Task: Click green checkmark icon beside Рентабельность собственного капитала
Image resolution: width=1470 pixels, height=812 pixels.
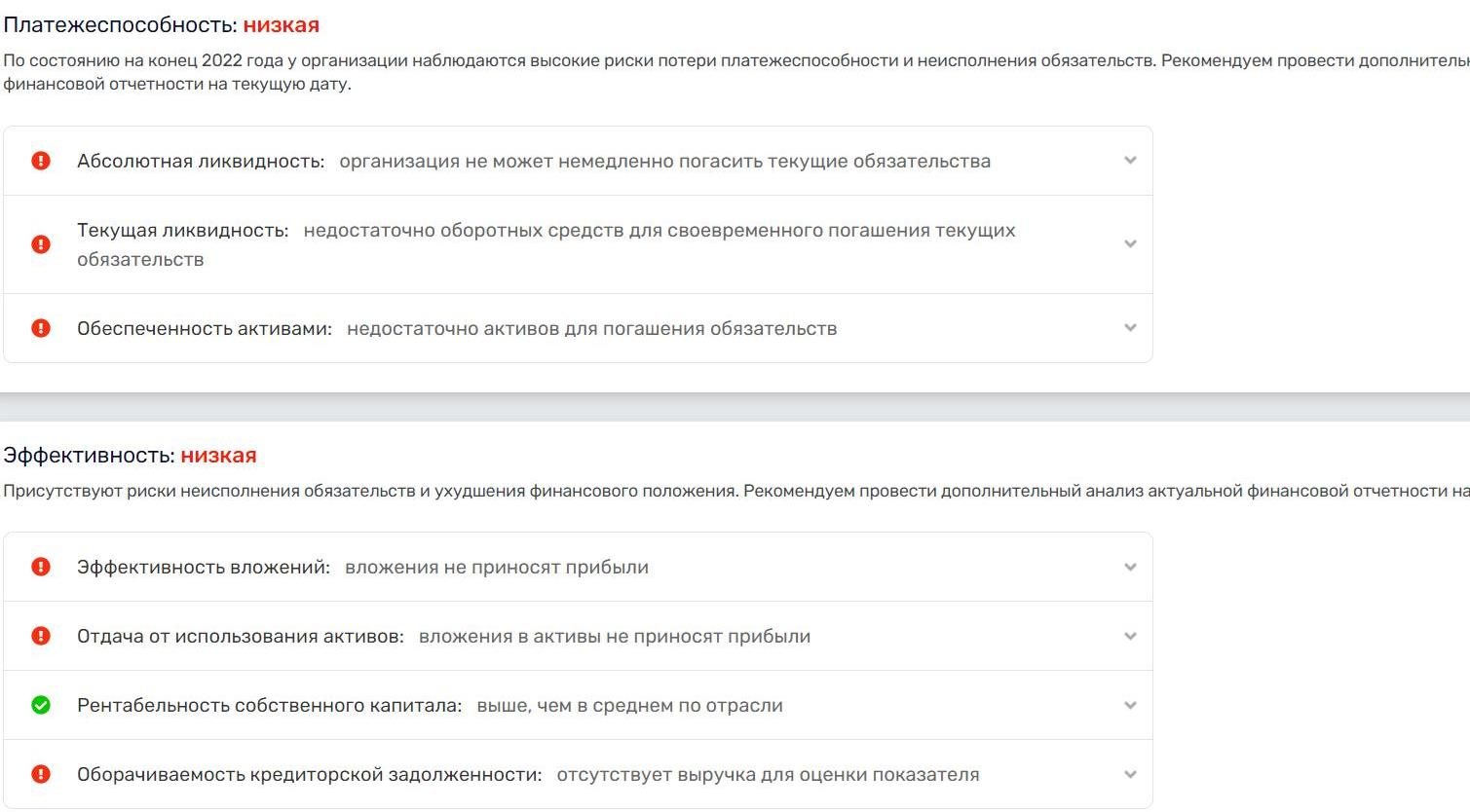Action: (x=41, y=705)
